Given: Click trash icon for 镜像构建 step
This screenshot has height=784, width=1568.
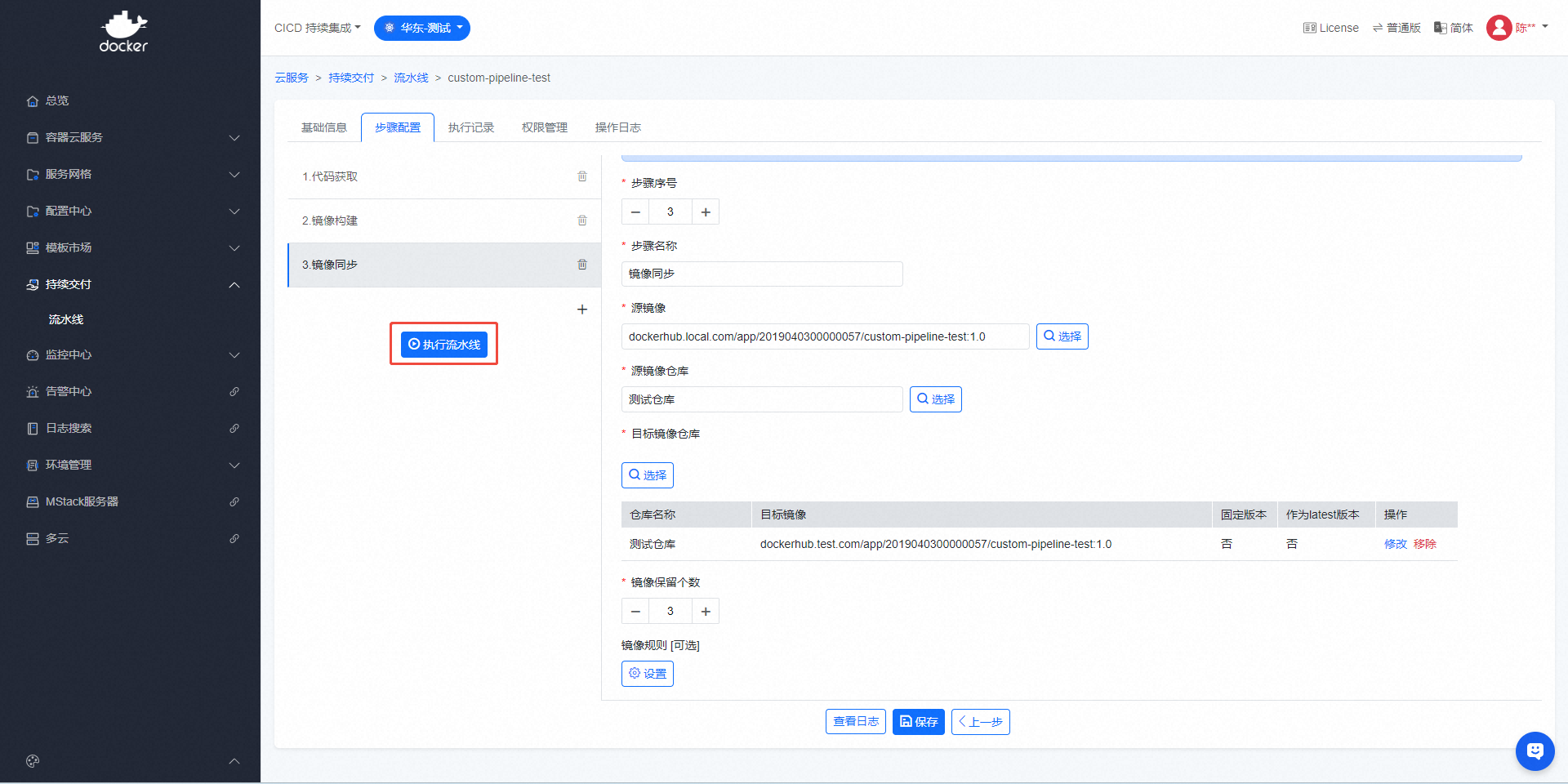Looking at the screenshot, I should click(x=582, y=220).
